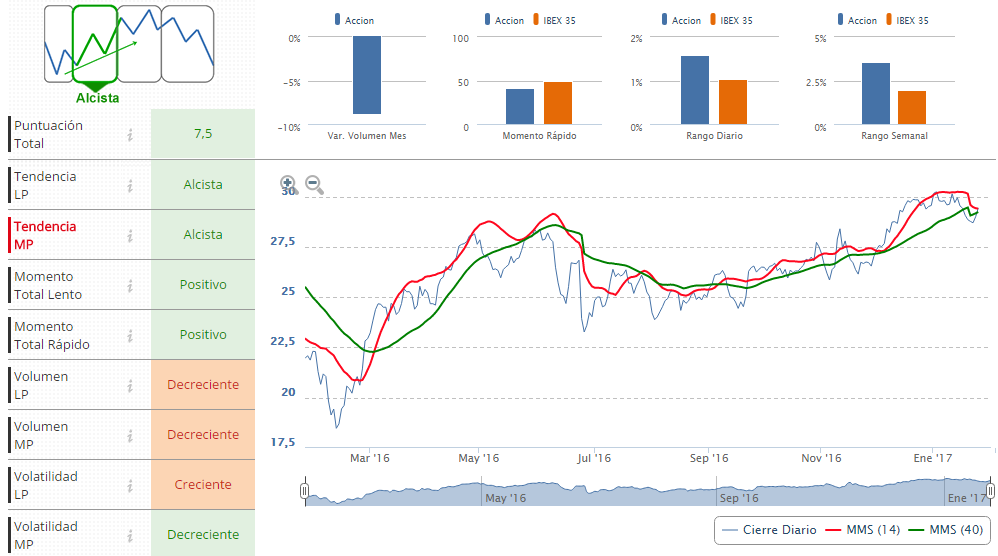Viewport: 998px width, 556px height.
Task: Open info icon for Tendencia LP
Action: click(x=130, y=185)
